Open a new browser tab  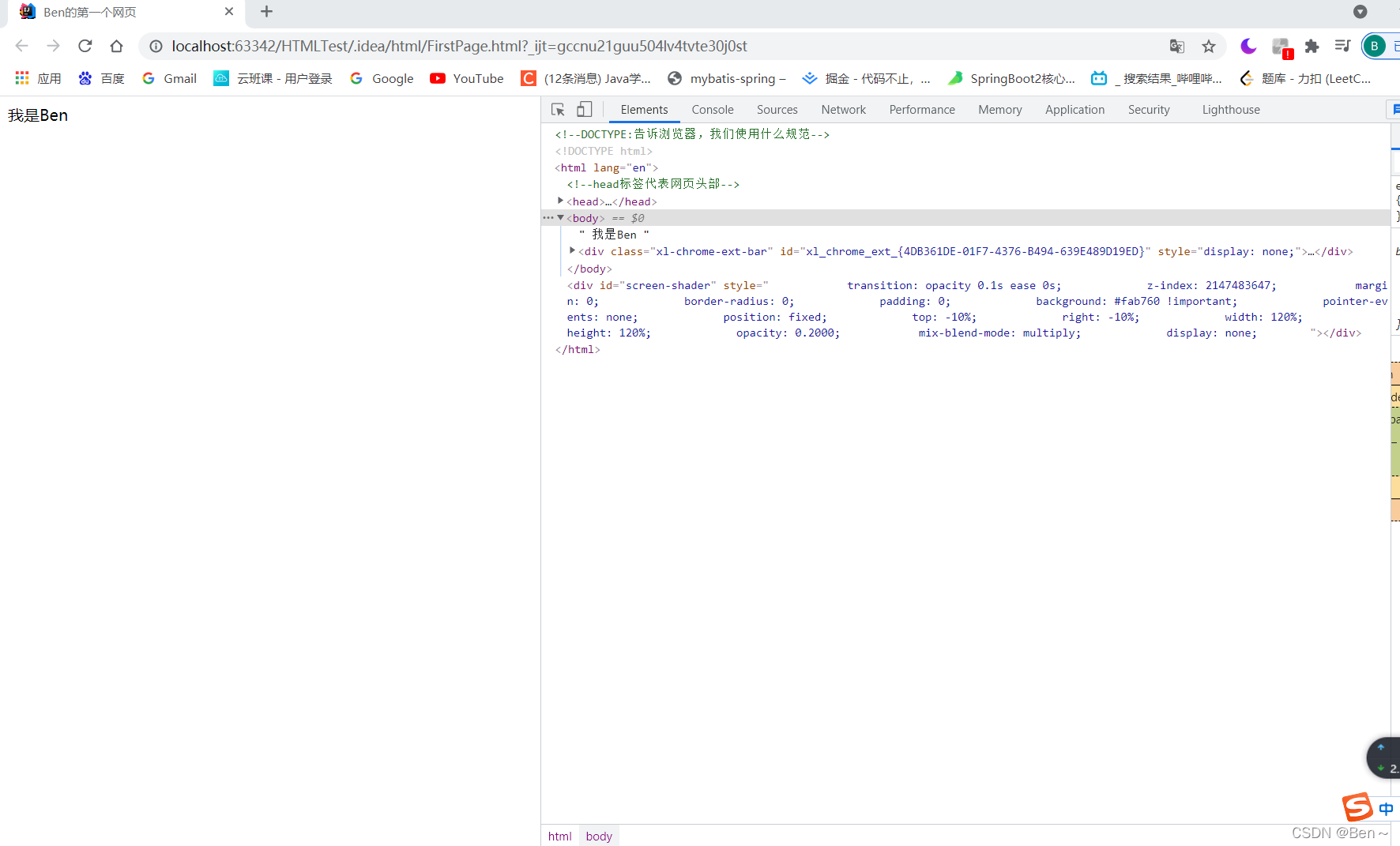266,11
